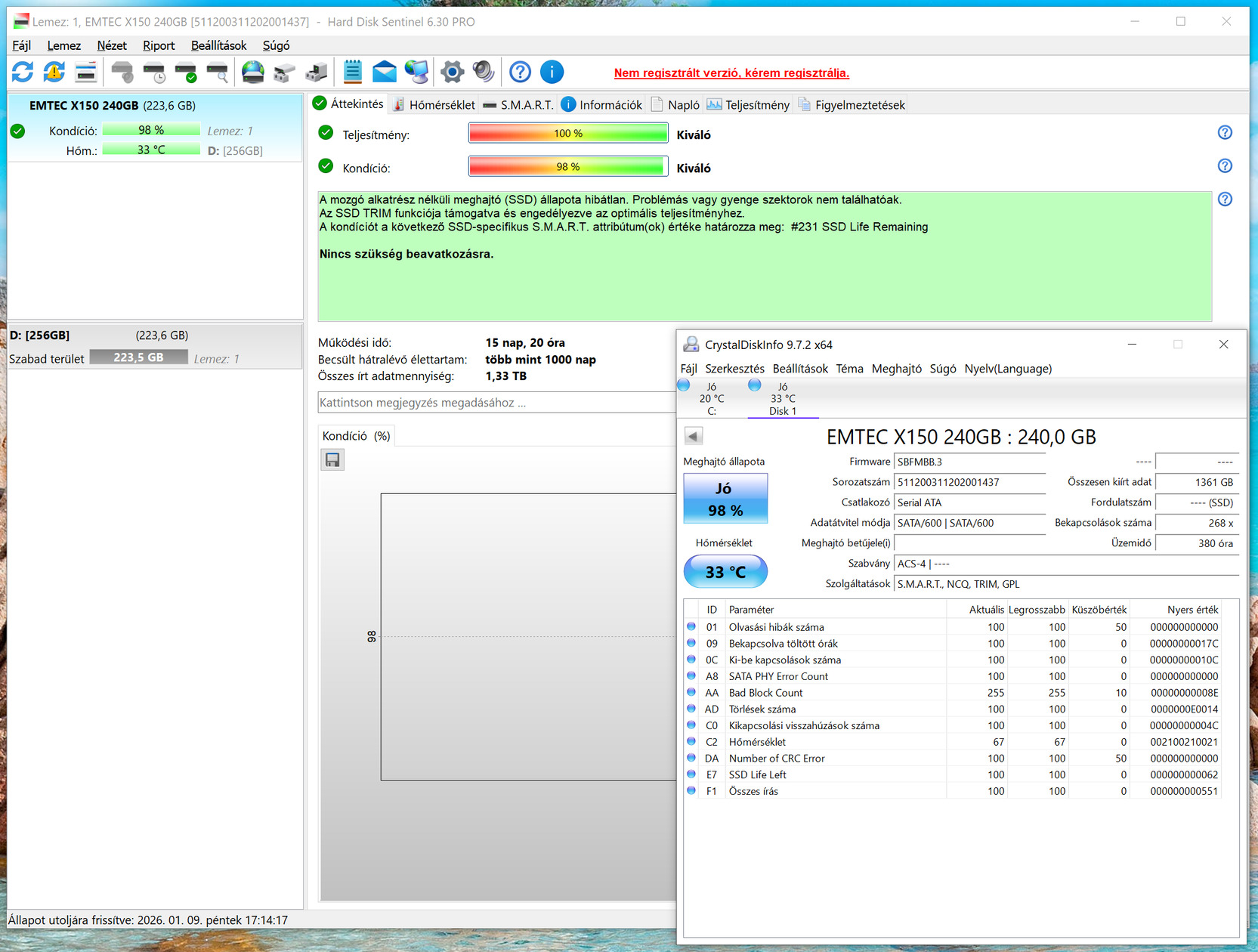Screen dimensions: 1258x952
Task: Open the Fájl menu in CrystalDiskInfo
Action: [x=688, y=369]
